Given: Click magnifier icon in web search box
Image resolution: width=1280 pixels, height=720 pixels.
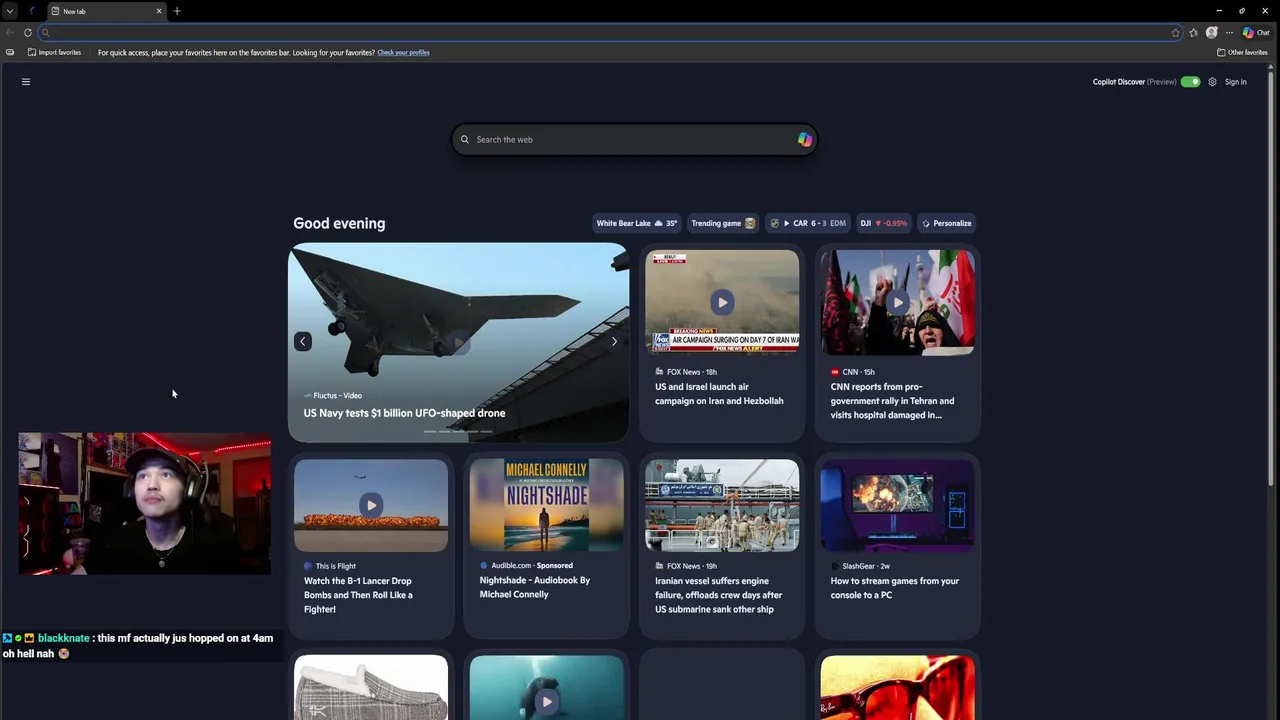Looking at the screenshot, I should (464, 140).
